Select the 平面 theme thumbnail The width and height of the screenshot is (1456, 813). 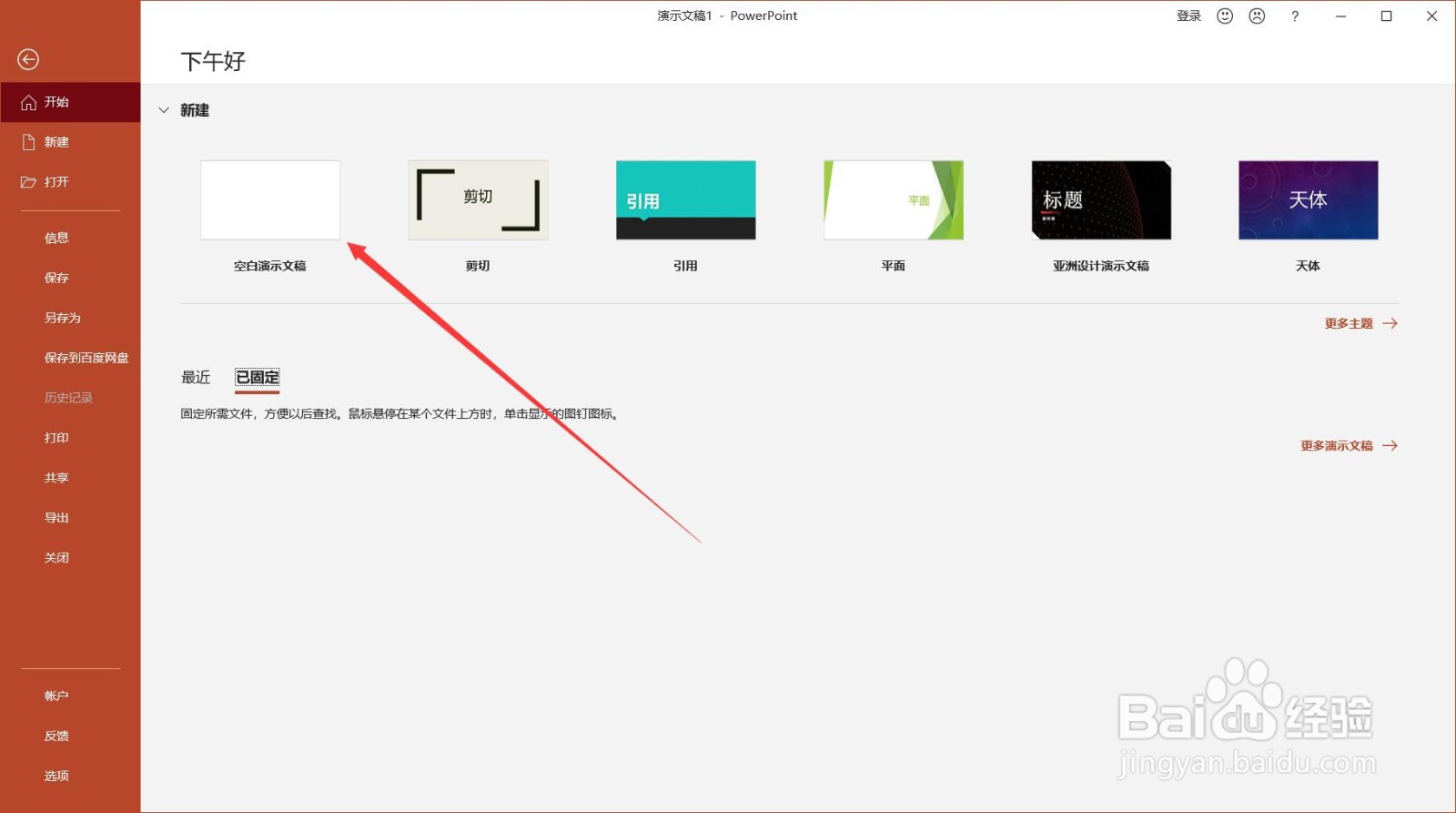894,200
